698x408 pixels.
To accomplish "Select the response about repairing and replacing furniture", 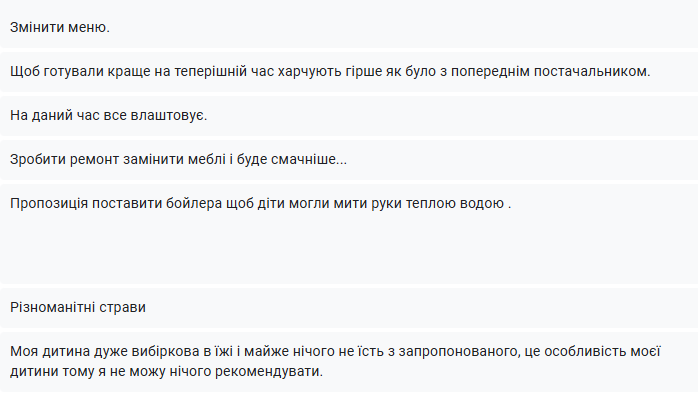I will (179, 160).
